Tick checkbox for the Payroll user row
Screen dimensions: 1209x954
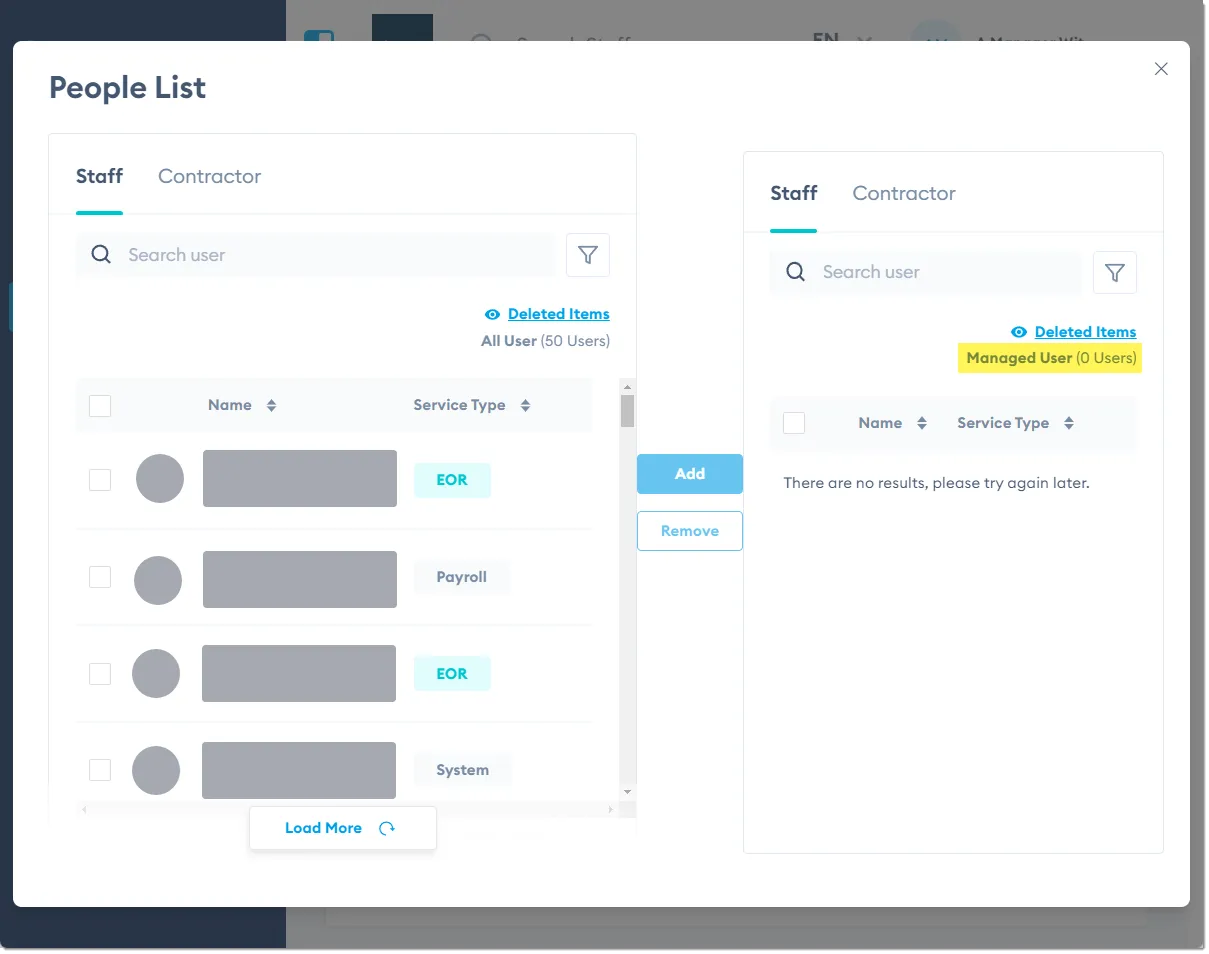(100, 577)
